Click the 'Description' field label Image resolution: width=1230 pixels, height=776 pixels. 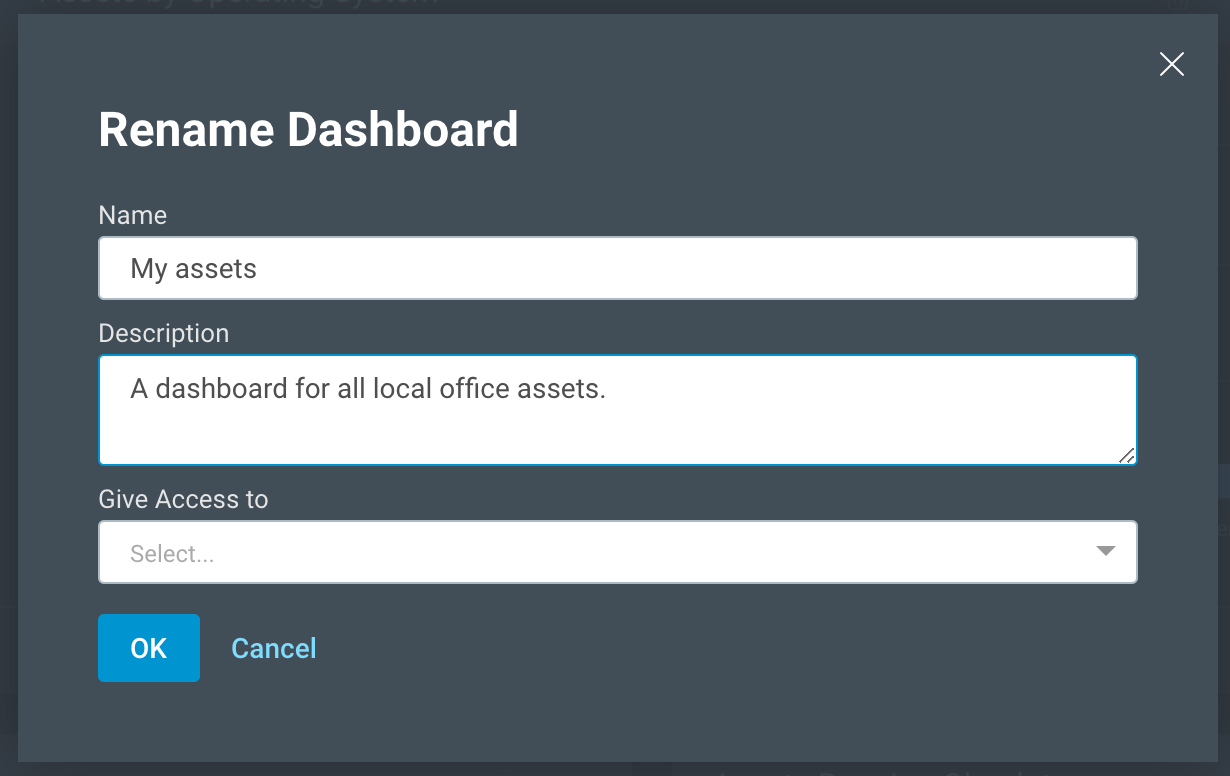(x=164, y=333)
